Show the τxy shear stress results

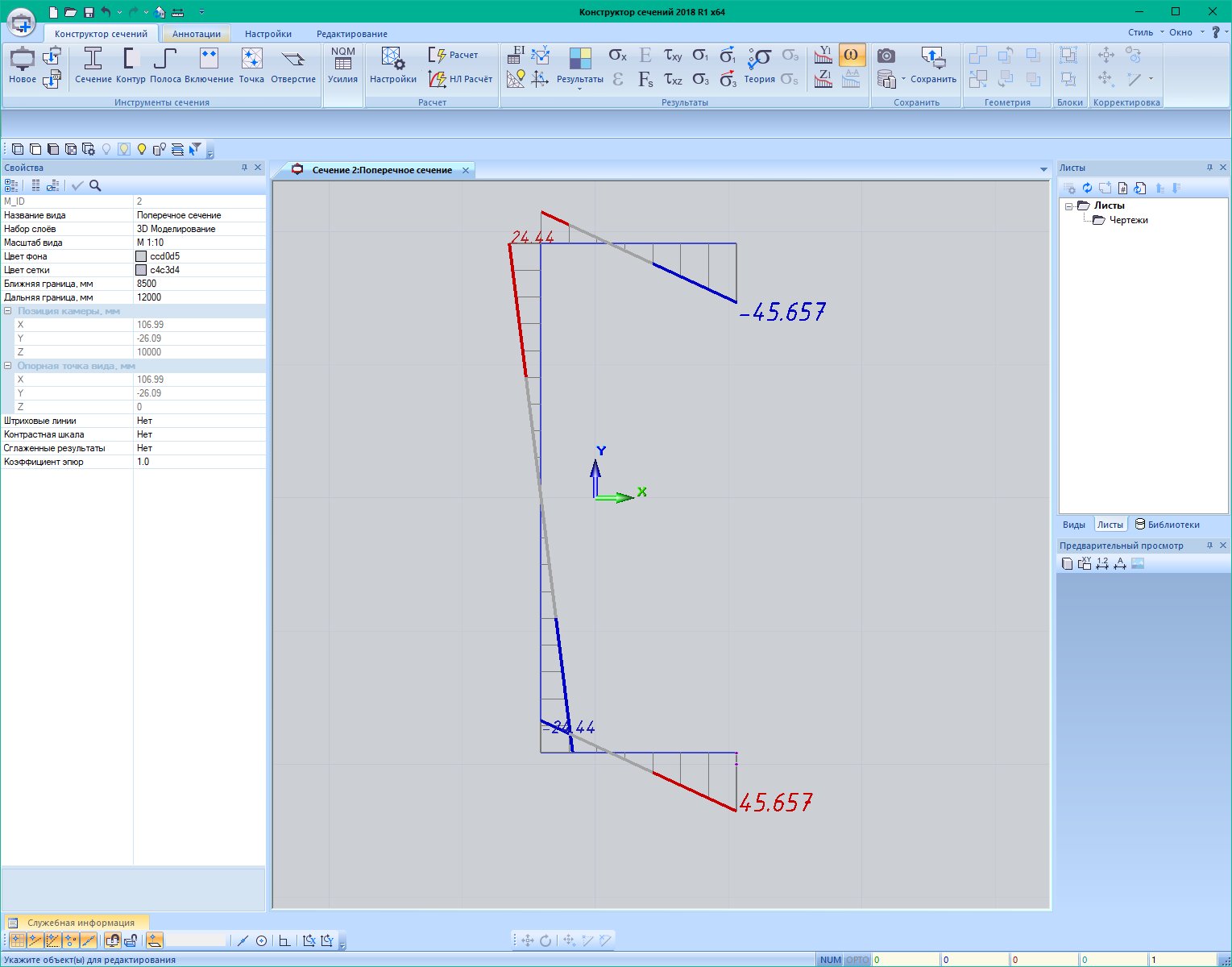pos(673,55)
